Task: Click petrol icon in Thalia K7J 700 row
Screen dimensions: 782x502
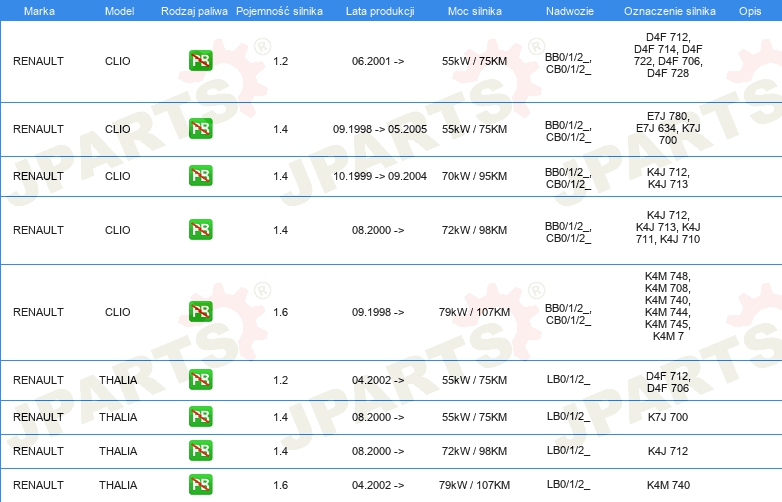Action: (x=200, y=417)
